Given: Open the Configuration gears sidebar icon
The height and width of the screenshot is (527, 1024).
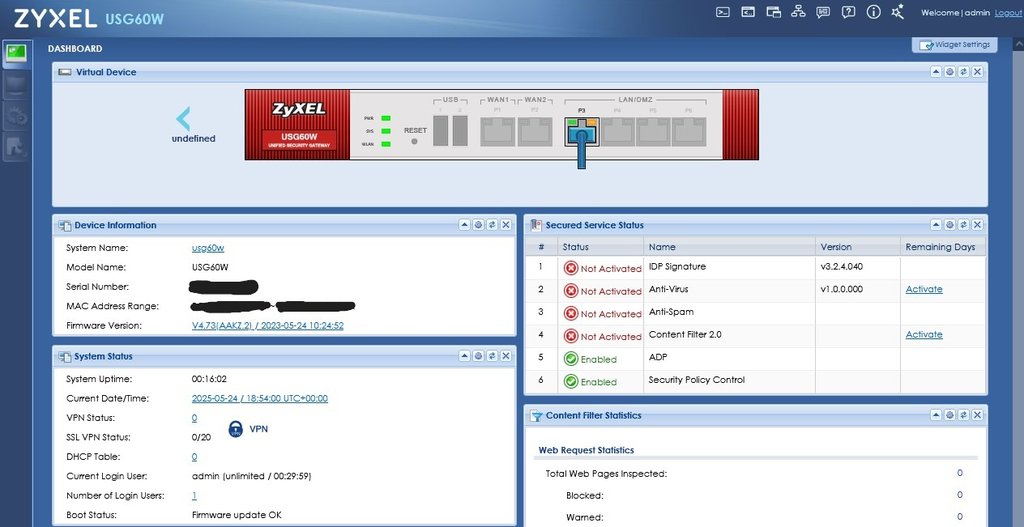Looking at the screenshot, I should click(16, 116).
